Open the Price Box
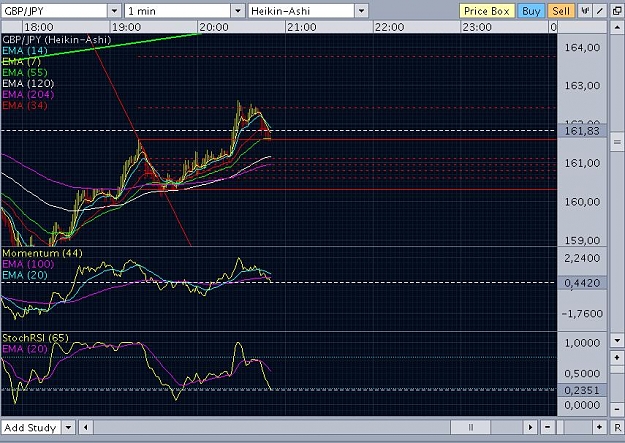 tap(487, 11)
